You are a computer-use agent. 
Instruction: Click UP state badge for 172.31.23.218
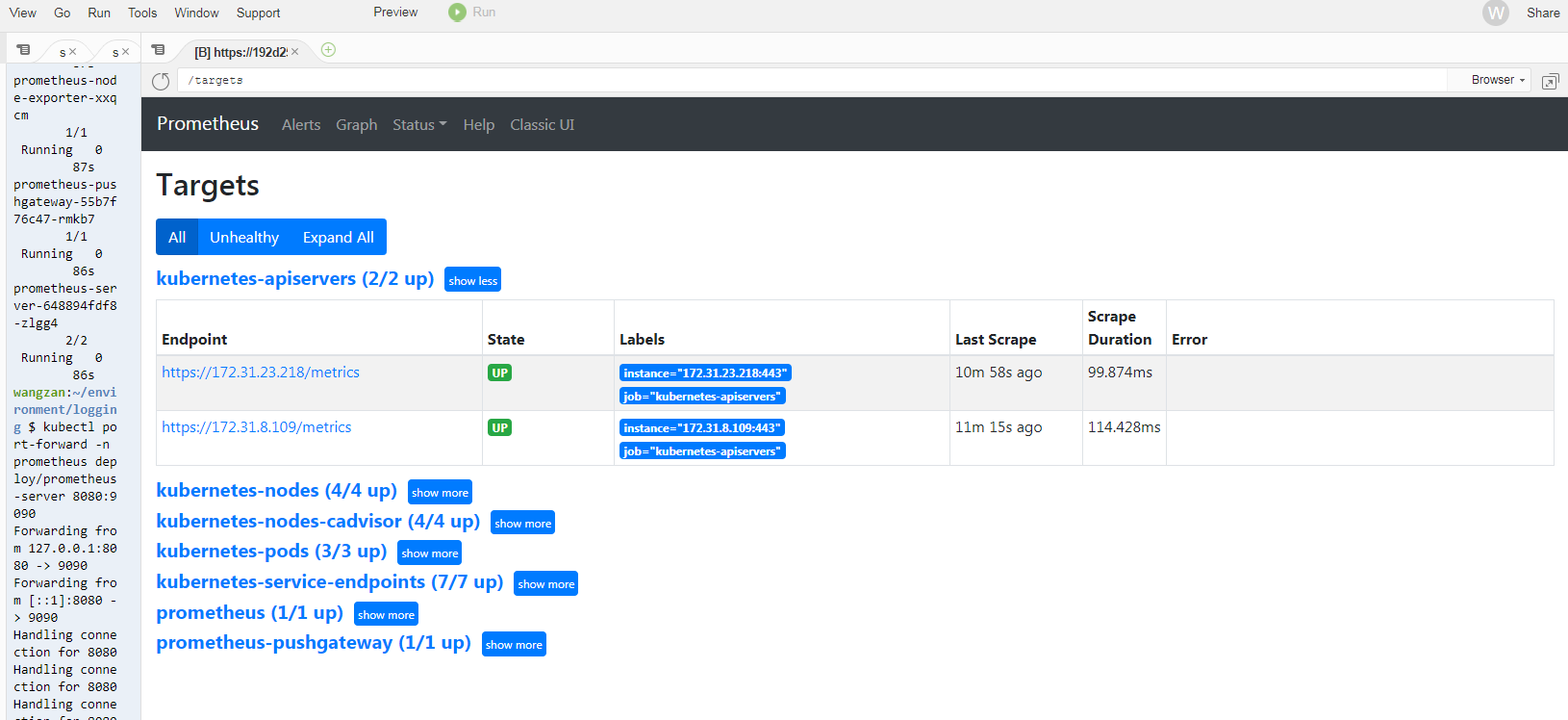point(499,373)
